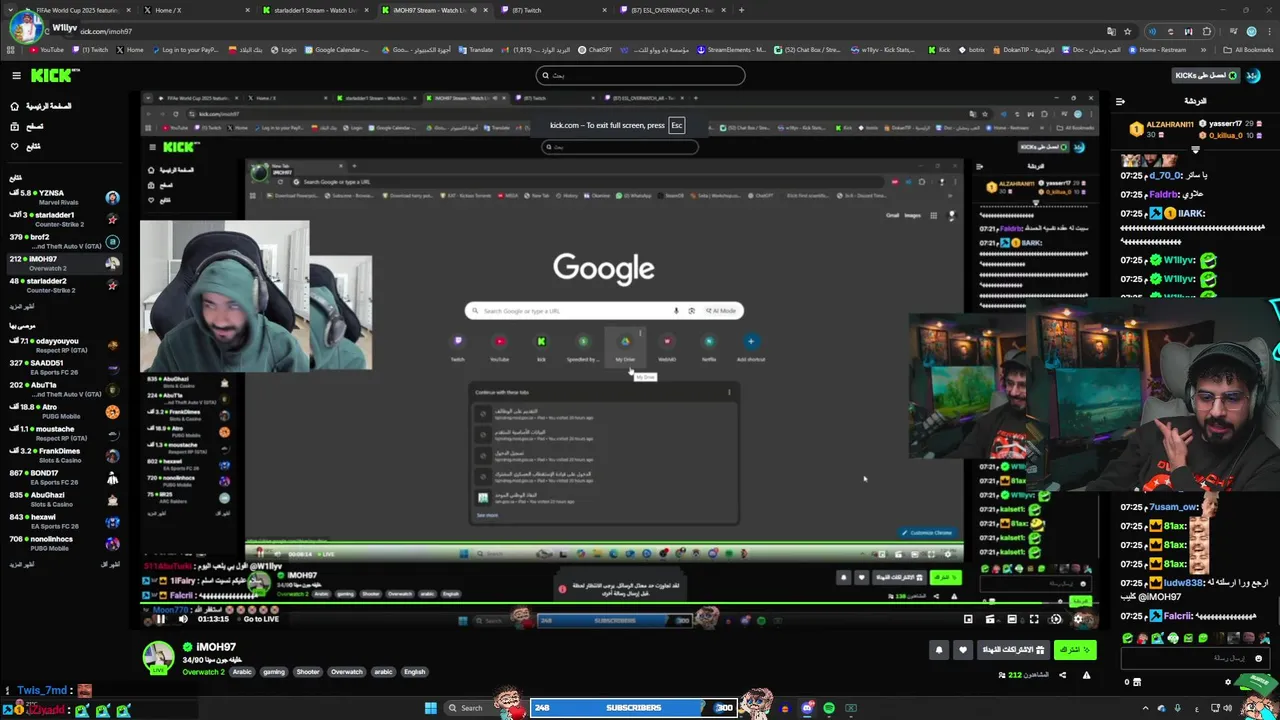Screen dimensions: 1280x720
Task: Toggle theater mode in video player
Action: [1012, 619]
